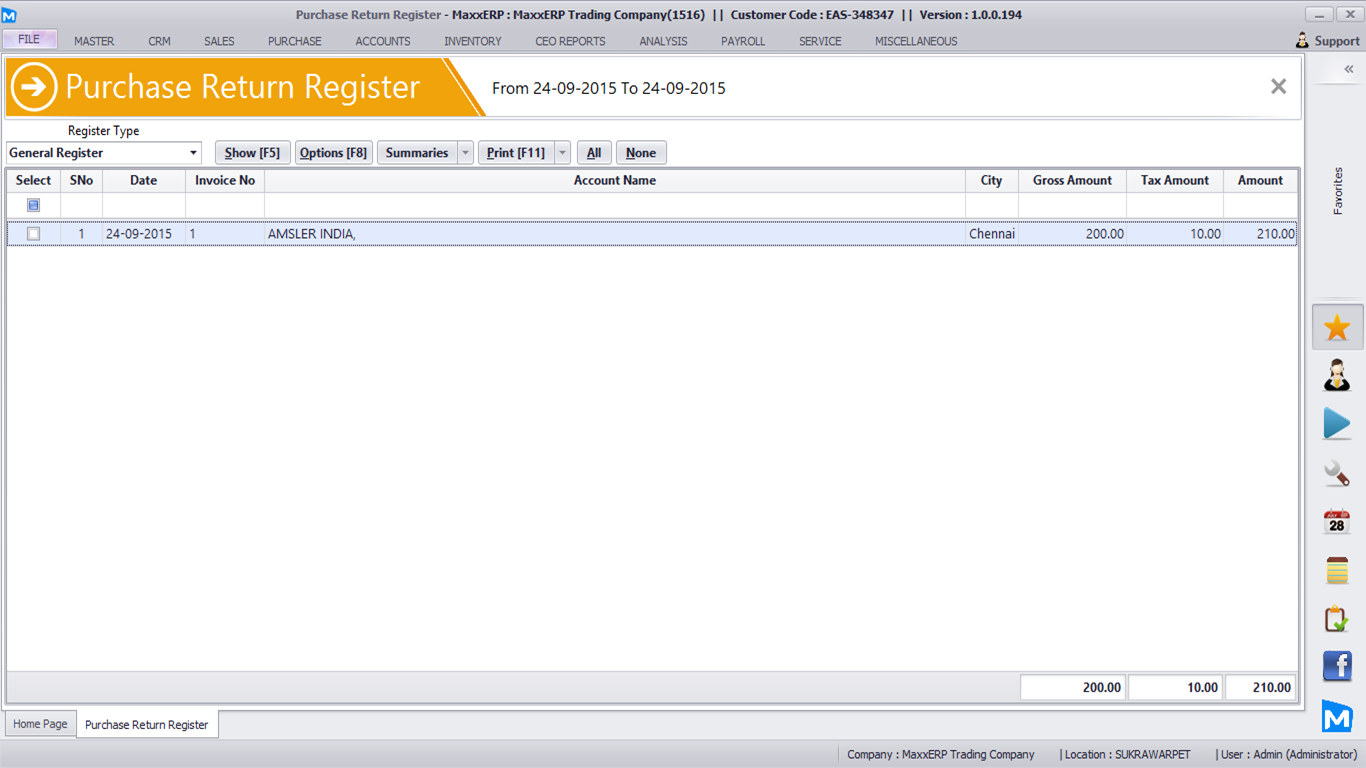This screenshot has height=768, width=1366.
Task: Open the calendar icon in sidebar
Action: click(x=1337, y=522)
